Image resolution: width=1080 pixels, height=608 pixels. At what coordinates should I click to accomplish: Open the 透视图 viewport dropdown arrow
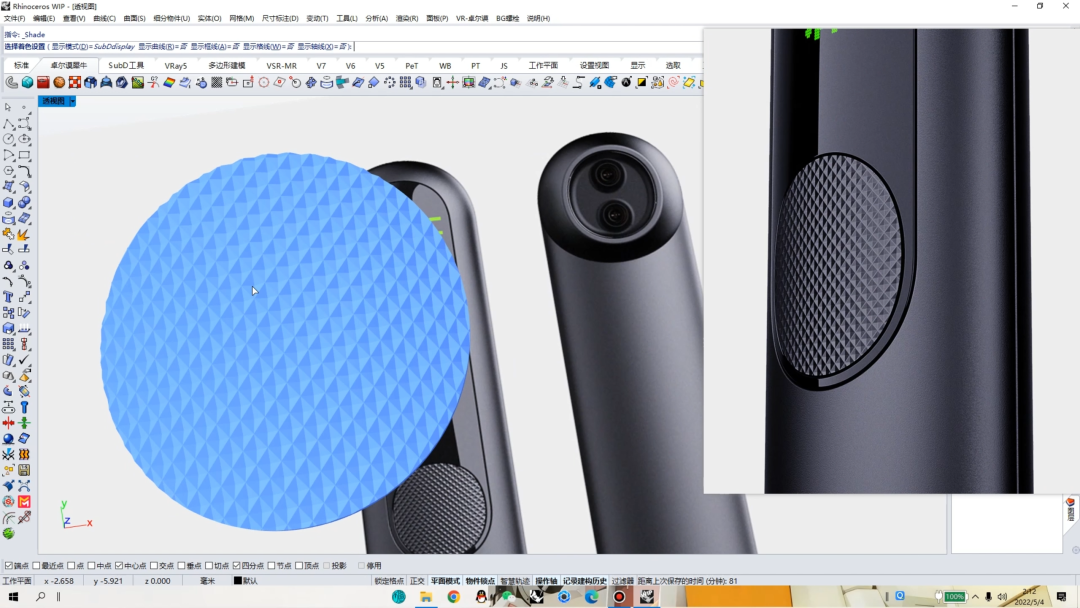(72, 101)
